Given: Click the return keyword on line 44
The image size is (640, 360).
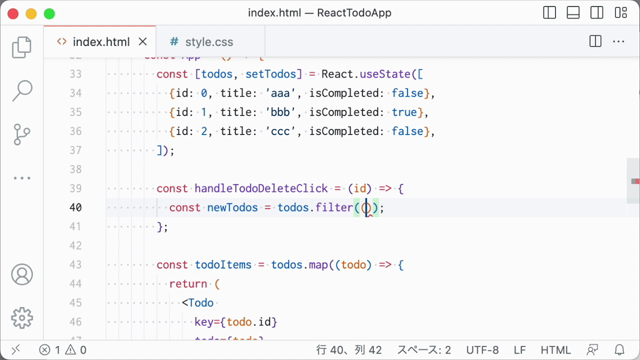Looking at the screenshot, I should 188,284.
